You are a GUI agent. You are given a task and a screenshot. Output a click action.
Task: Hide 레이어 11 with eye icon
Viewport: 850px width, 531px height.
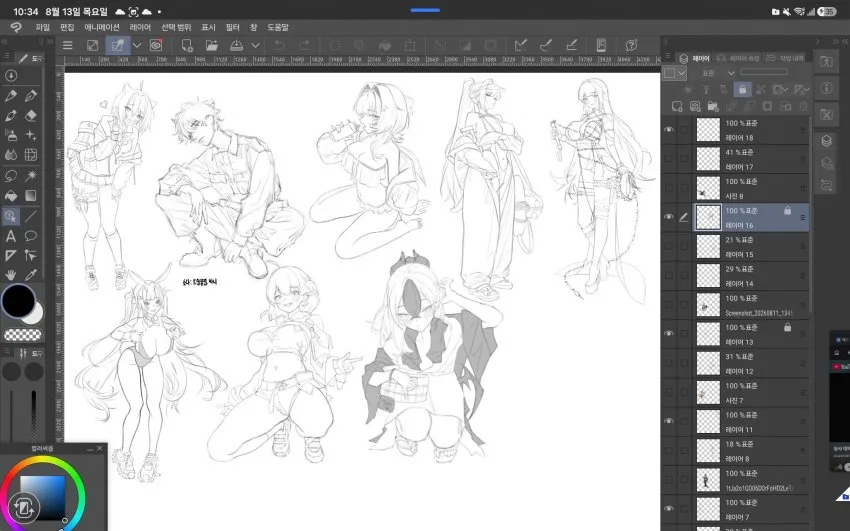tap(669, 422)
